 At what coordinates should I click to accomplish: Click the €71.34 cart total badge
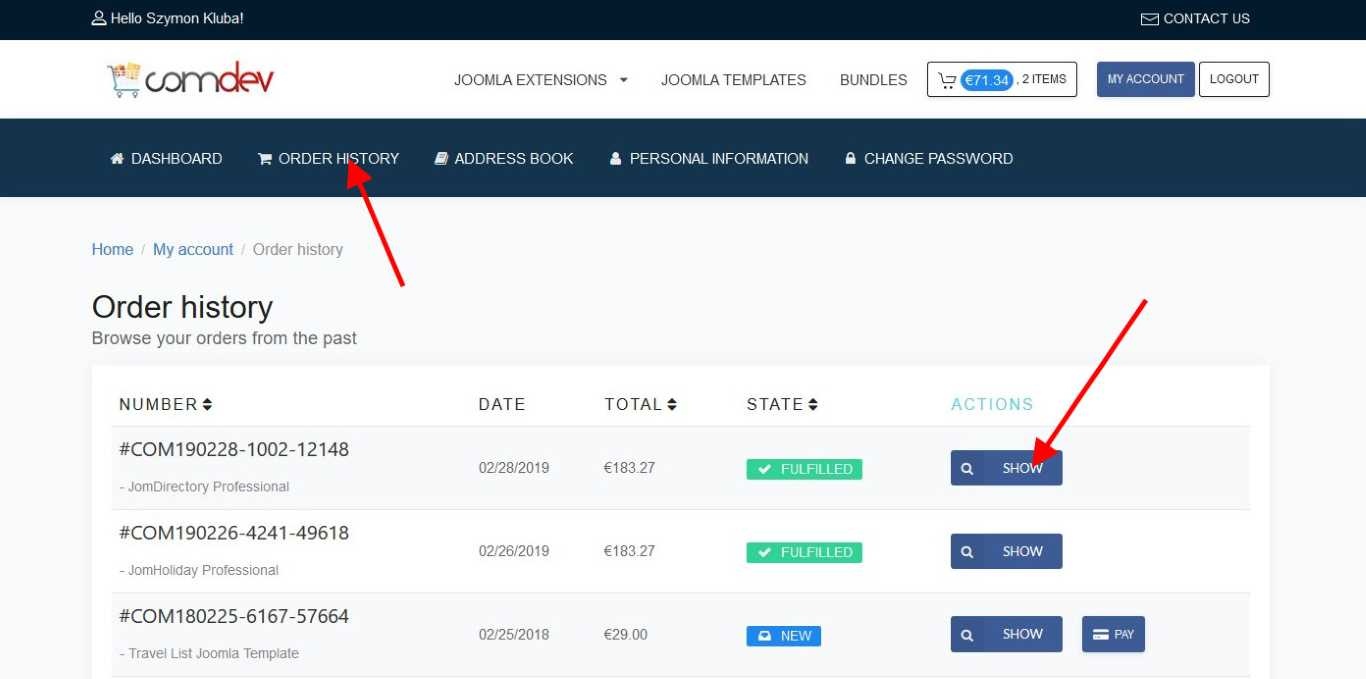pos(987,80)
